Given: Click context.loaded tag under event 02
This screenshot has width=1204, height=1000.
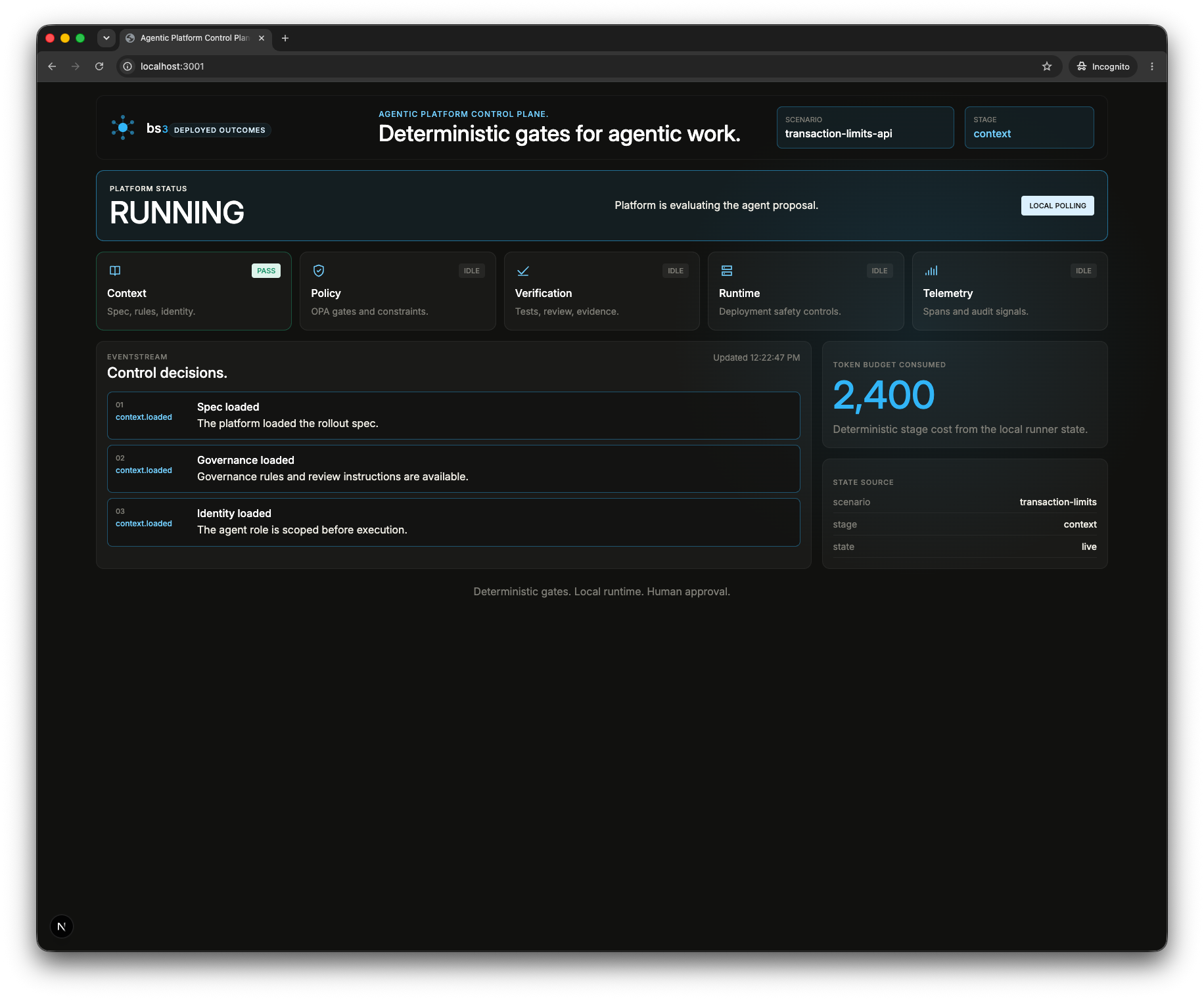Looking at the screenshot, I should [x=144, y=470].
